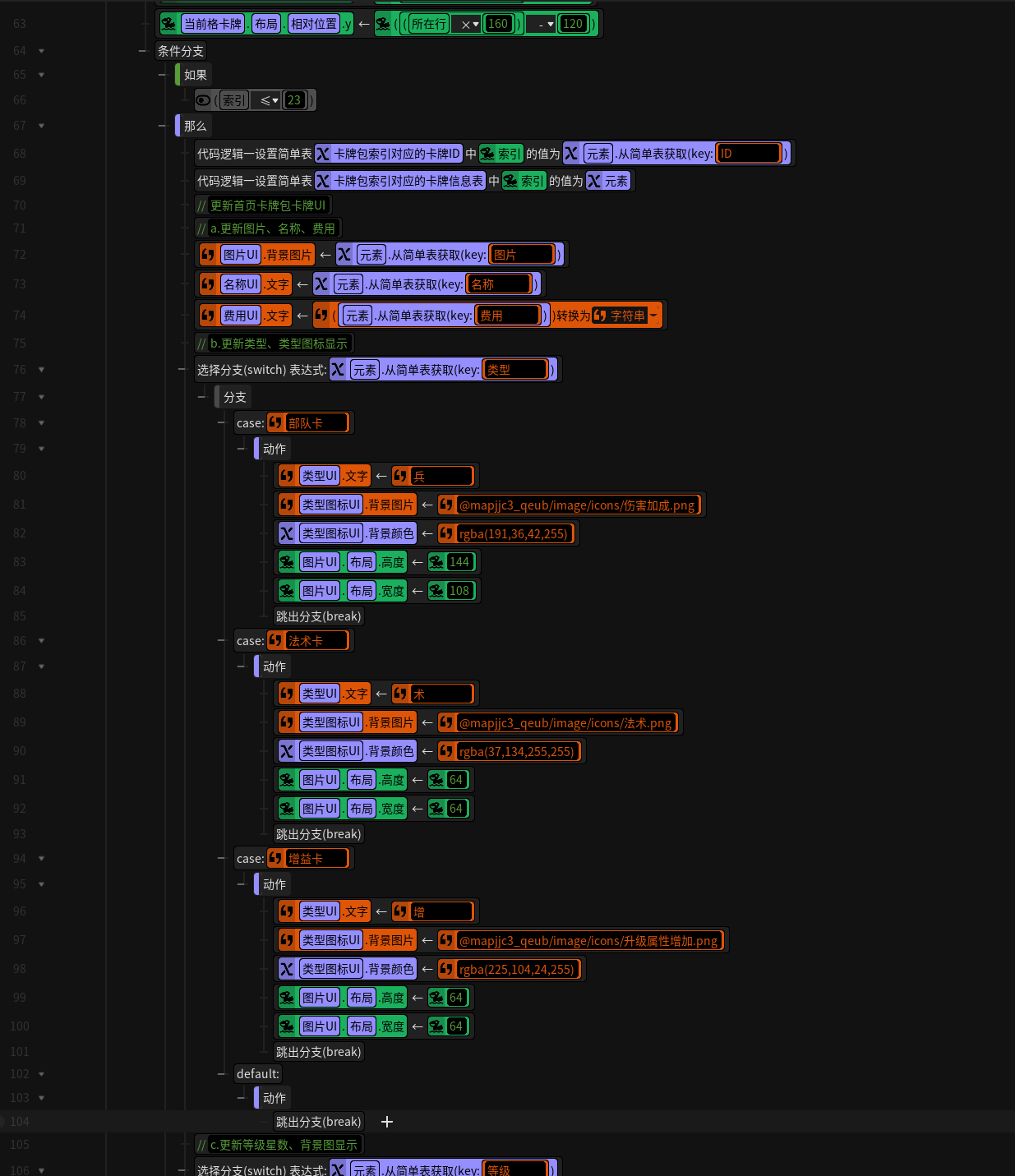This screenshot has height=1176, width=1015.
Task: Click the variable X icon before 卡牌包索引对应的卡牌信息表
Action: (323, 181)
